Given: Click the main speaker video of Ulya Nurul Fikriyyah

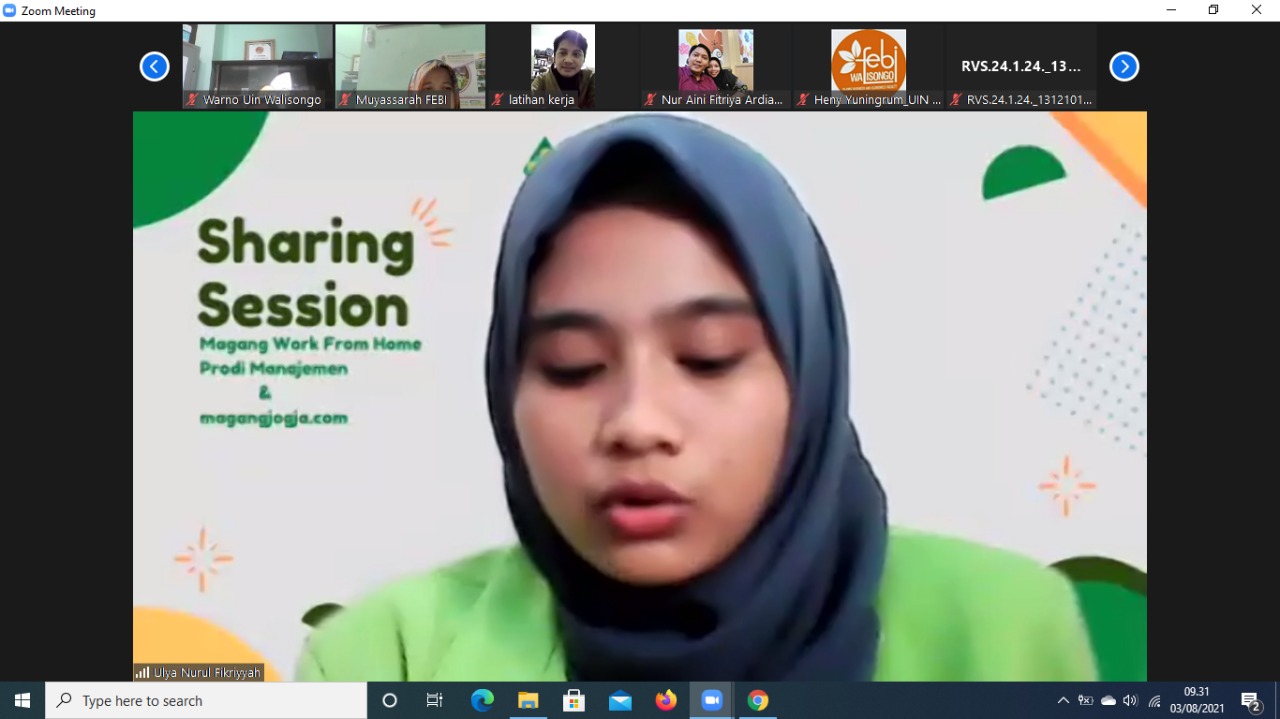Looking at the screenshot, I should pos(640,396).
